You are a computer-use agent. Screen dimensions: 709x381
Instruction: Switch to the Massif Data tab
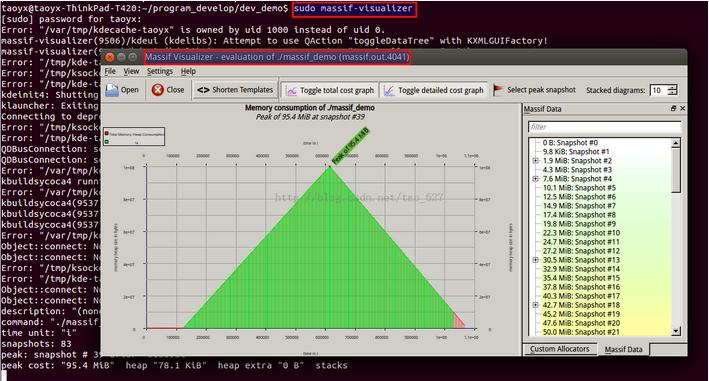[x=623, y=349]
